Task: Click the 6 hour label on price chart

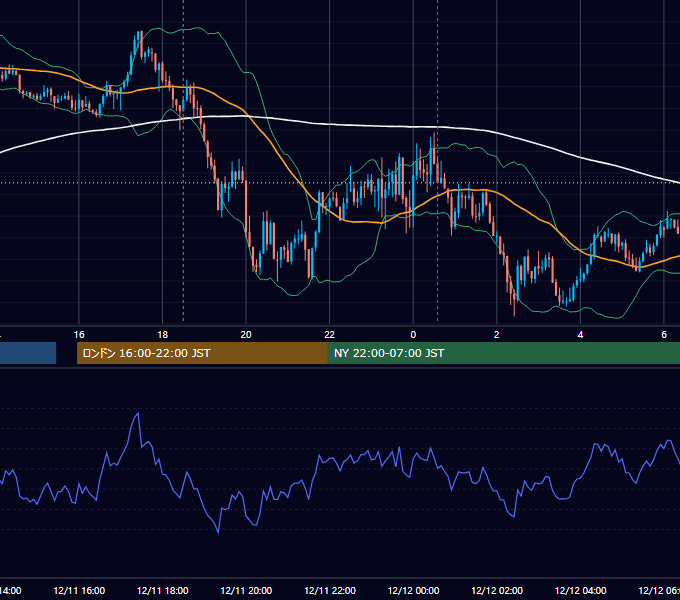Action: pyautogui.click(x=664, y=335)
